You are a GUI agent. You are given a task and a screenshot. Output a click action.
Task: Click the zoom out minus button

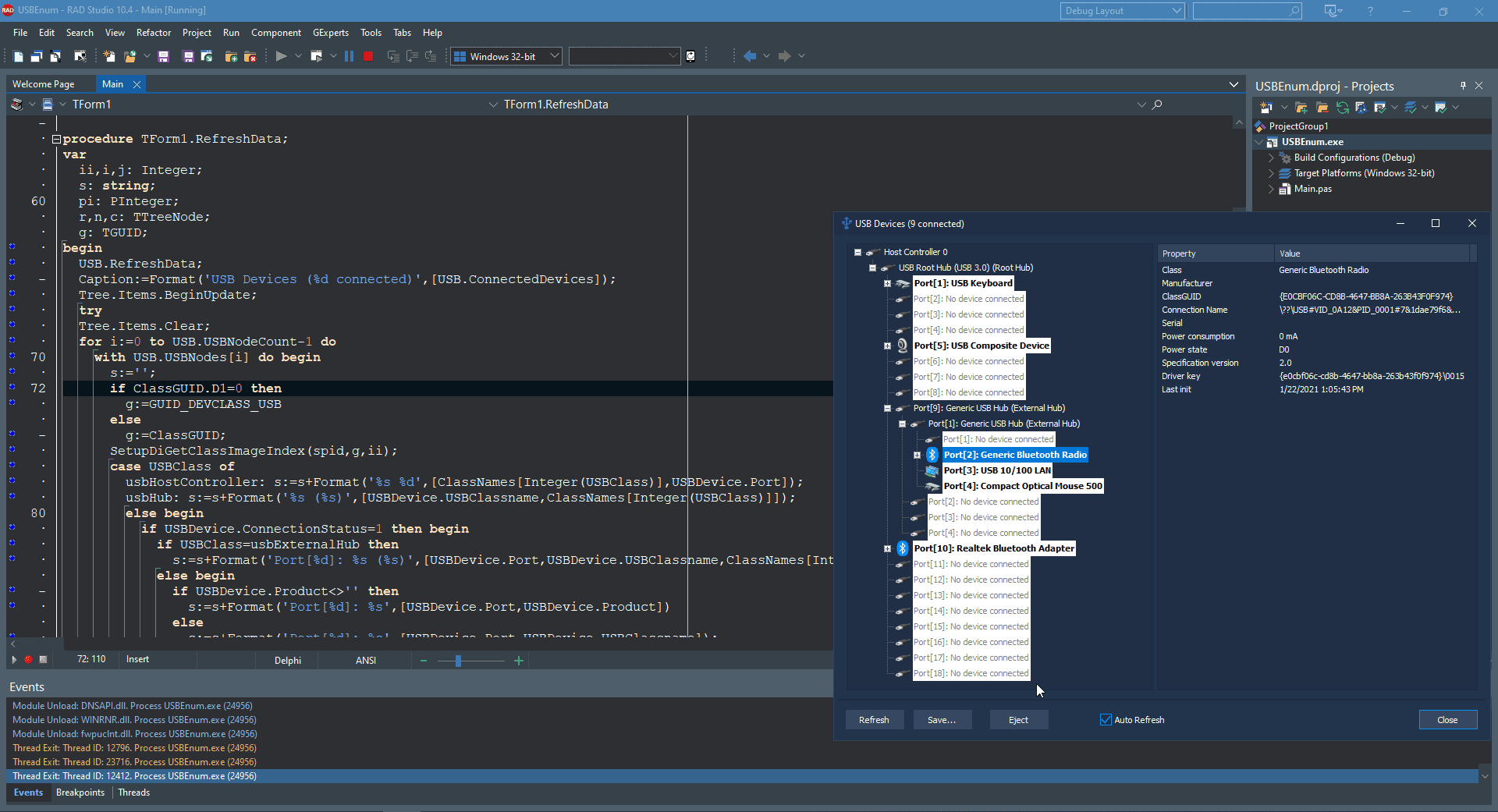[424, 661]
